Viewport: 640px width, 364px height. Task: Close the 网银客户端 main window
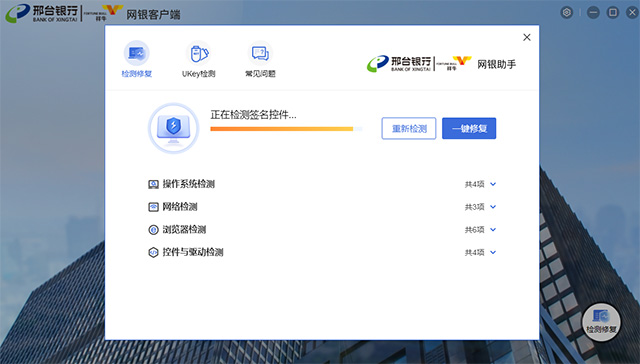pyautogui.click(x=632, y=13)
